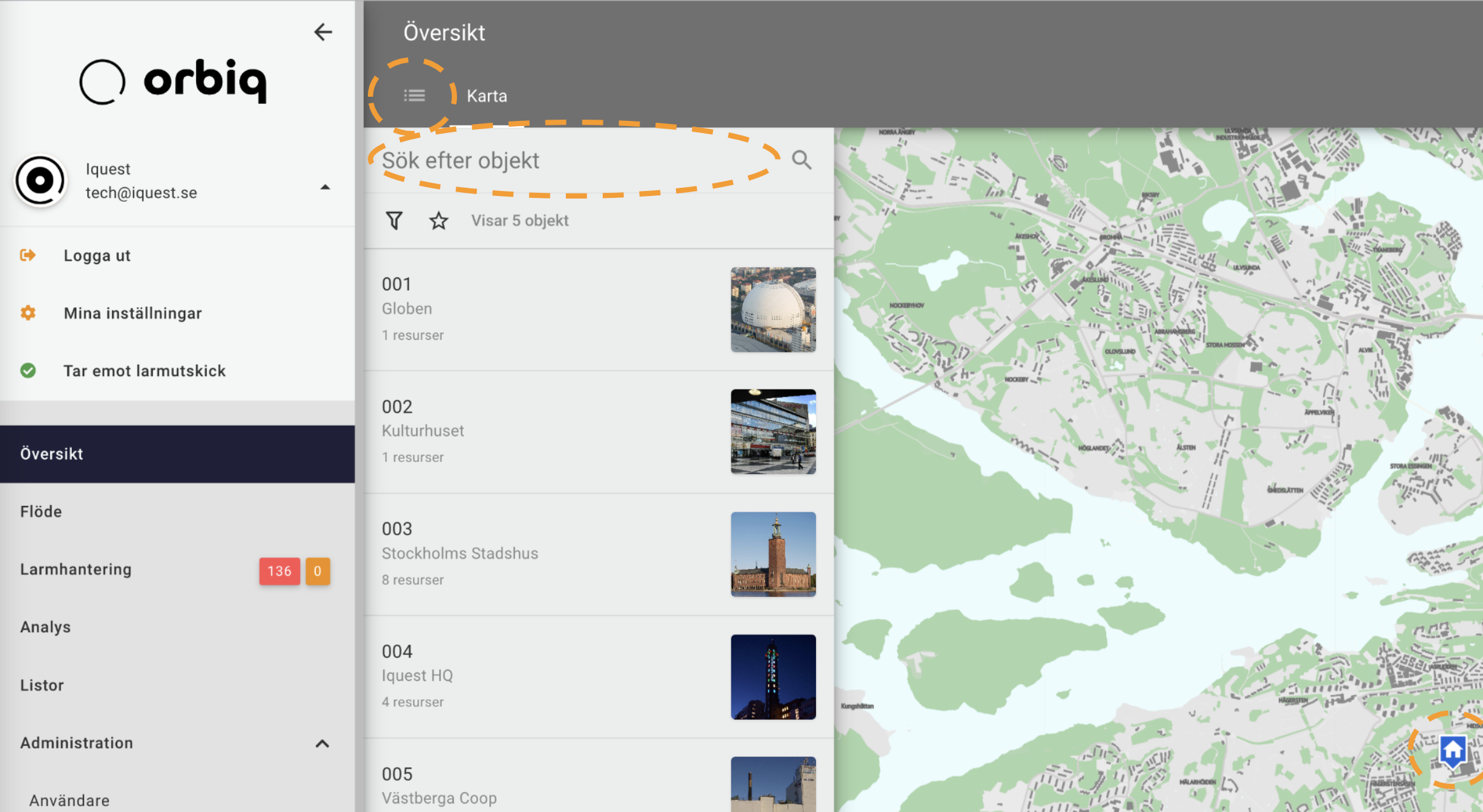Open the object filter funnel icon
The height and width of the screenshot is (812, 1483).
pos(394,221)
